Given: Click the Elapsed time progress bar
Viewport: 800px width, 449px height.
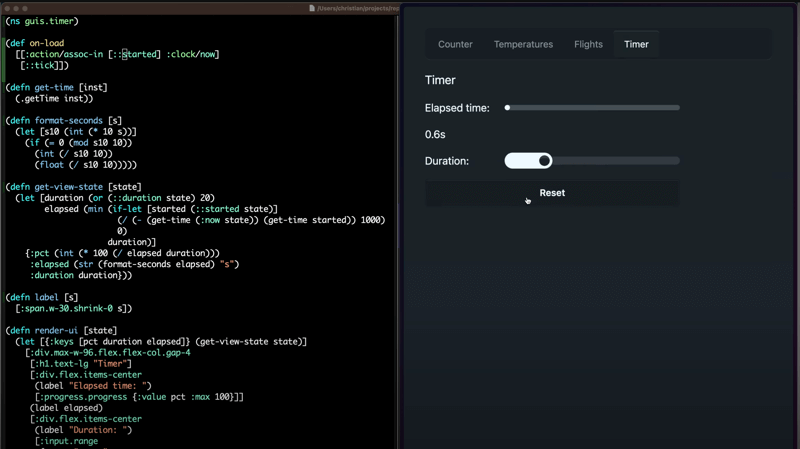Looking at the screenshot, I should (x=592, y=108).
